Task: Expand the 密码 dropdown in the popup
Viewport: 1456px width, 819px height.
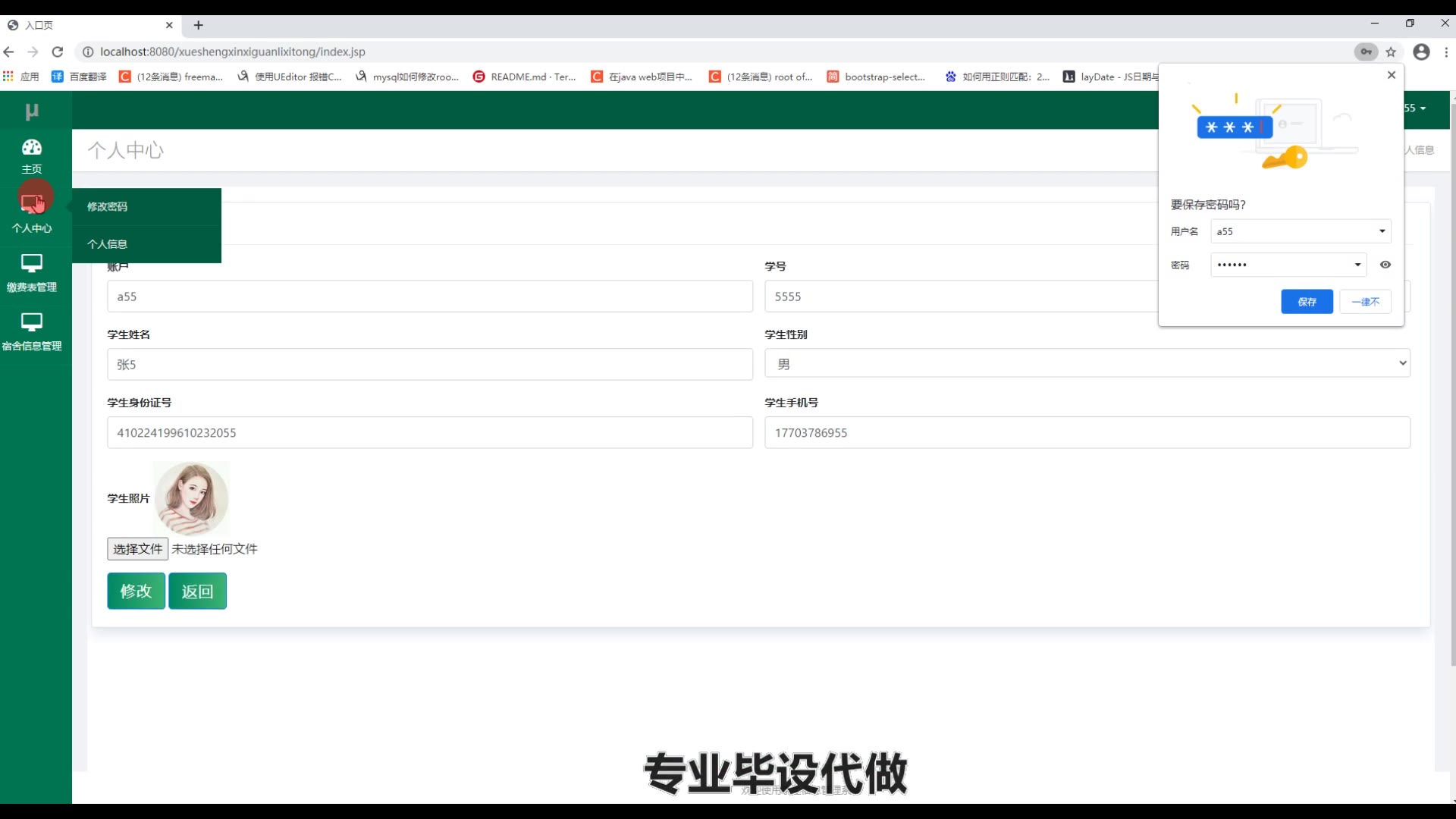Action: pyautogui.click(x=1357, y=265)
